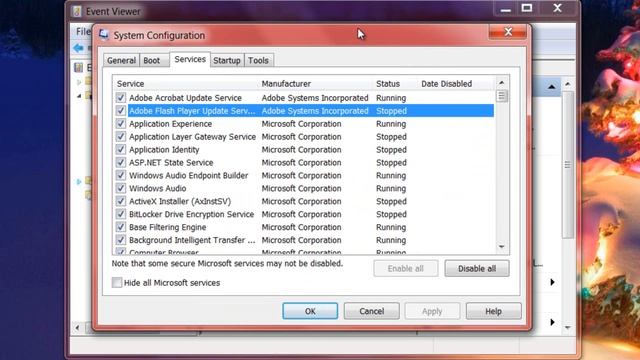Screen dimensions: 640x360
Task: Click the services list scrollbar thumb
Action: (502, 96)
